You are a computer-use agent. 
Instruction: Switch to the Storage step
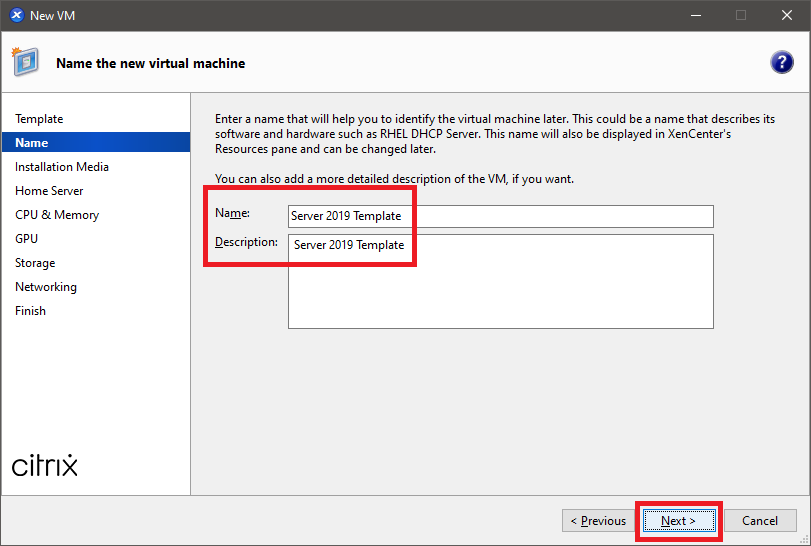(x=35, y=263)
